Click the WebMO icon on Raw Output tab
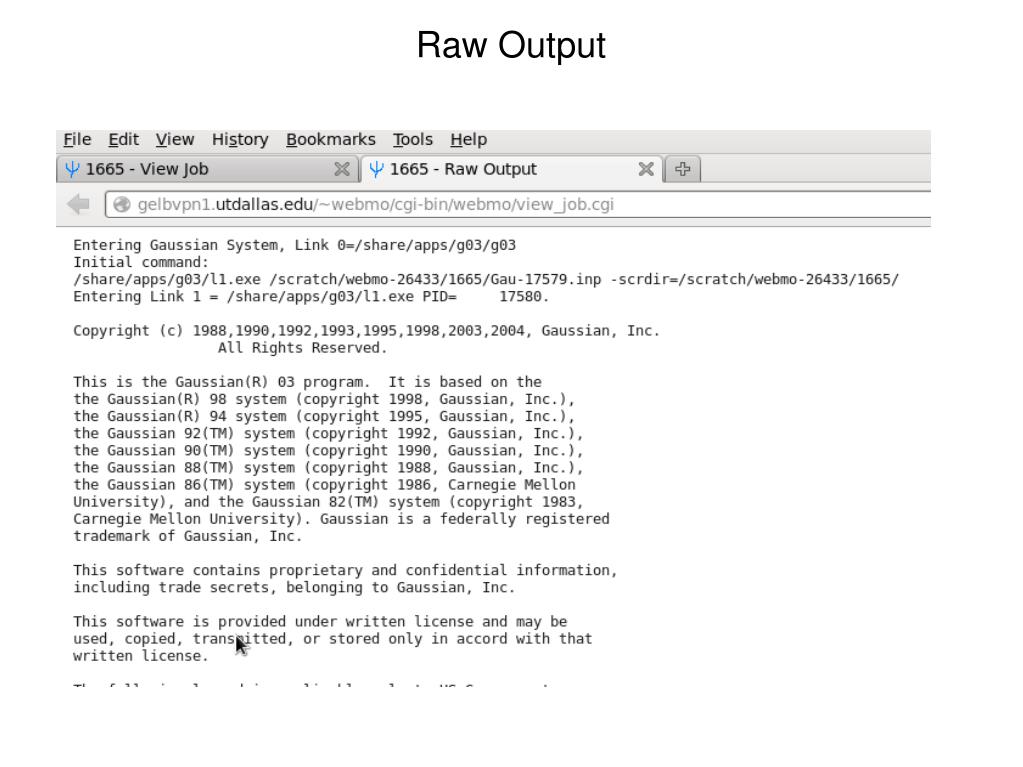1023x767 pixels. click(x=376, y=170)
